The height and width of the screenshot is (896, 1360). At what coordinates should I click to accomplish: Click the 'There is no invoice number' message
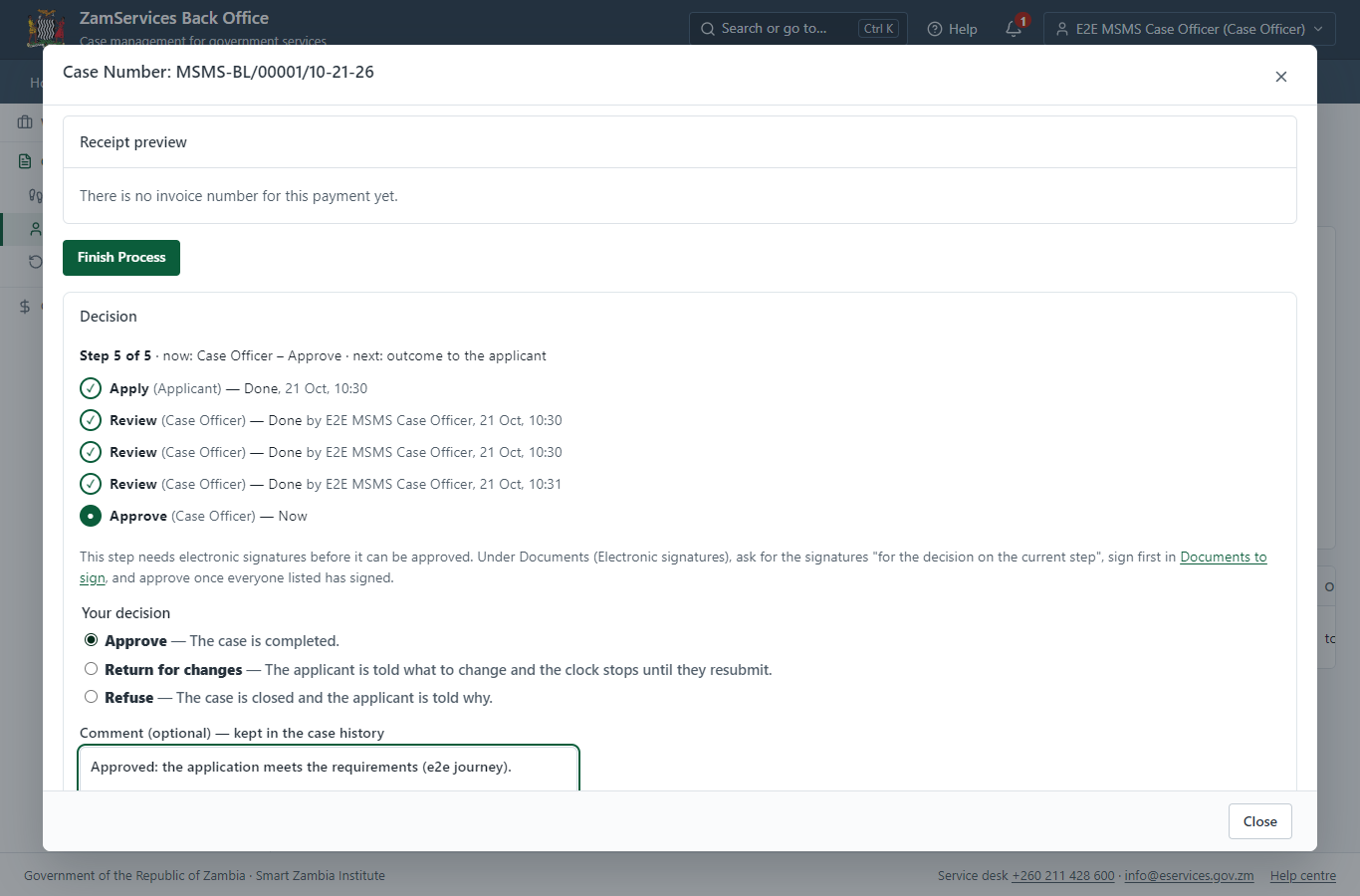click(239, 196)
